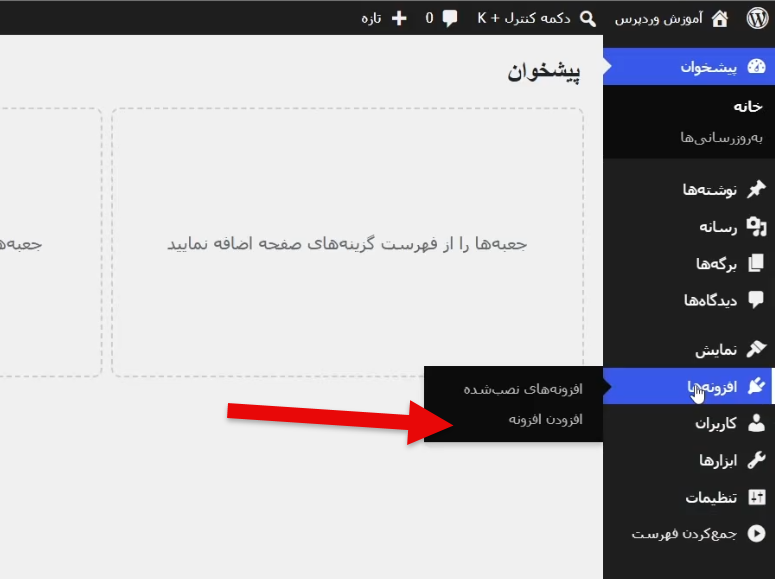Screen dimensions: 775x579
Task: Open the WordPress logo menu
Action: tap(757, 18)
